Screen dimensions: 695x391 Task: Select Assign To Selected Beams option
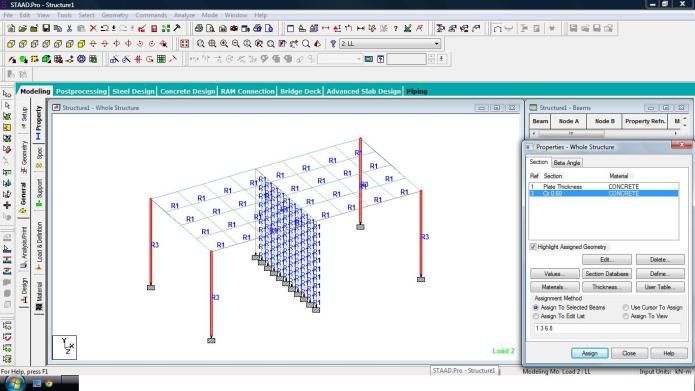(x=535, y=307)
